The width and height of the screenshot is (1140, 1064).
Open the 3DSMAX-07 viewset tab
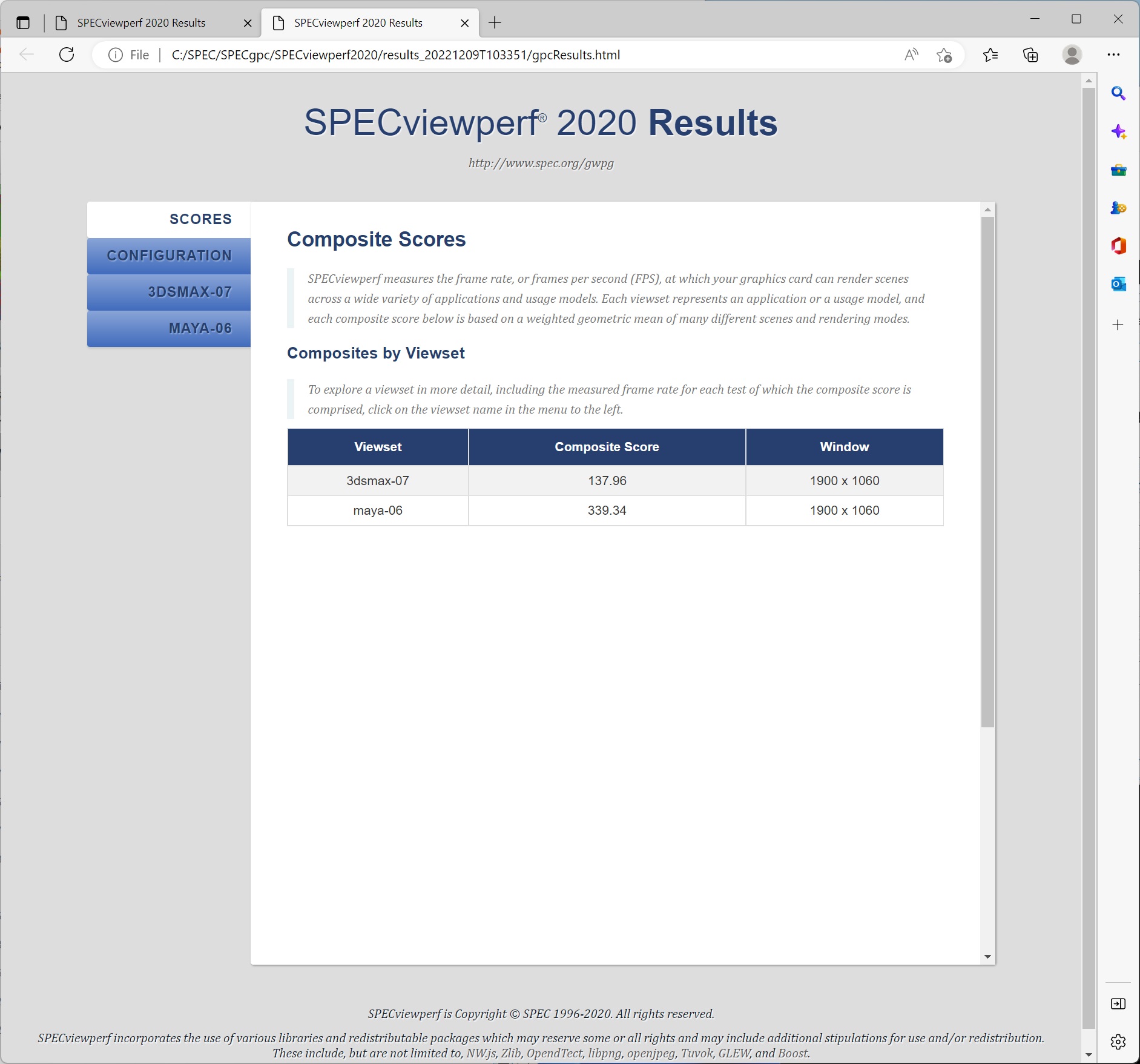point(169,292)
